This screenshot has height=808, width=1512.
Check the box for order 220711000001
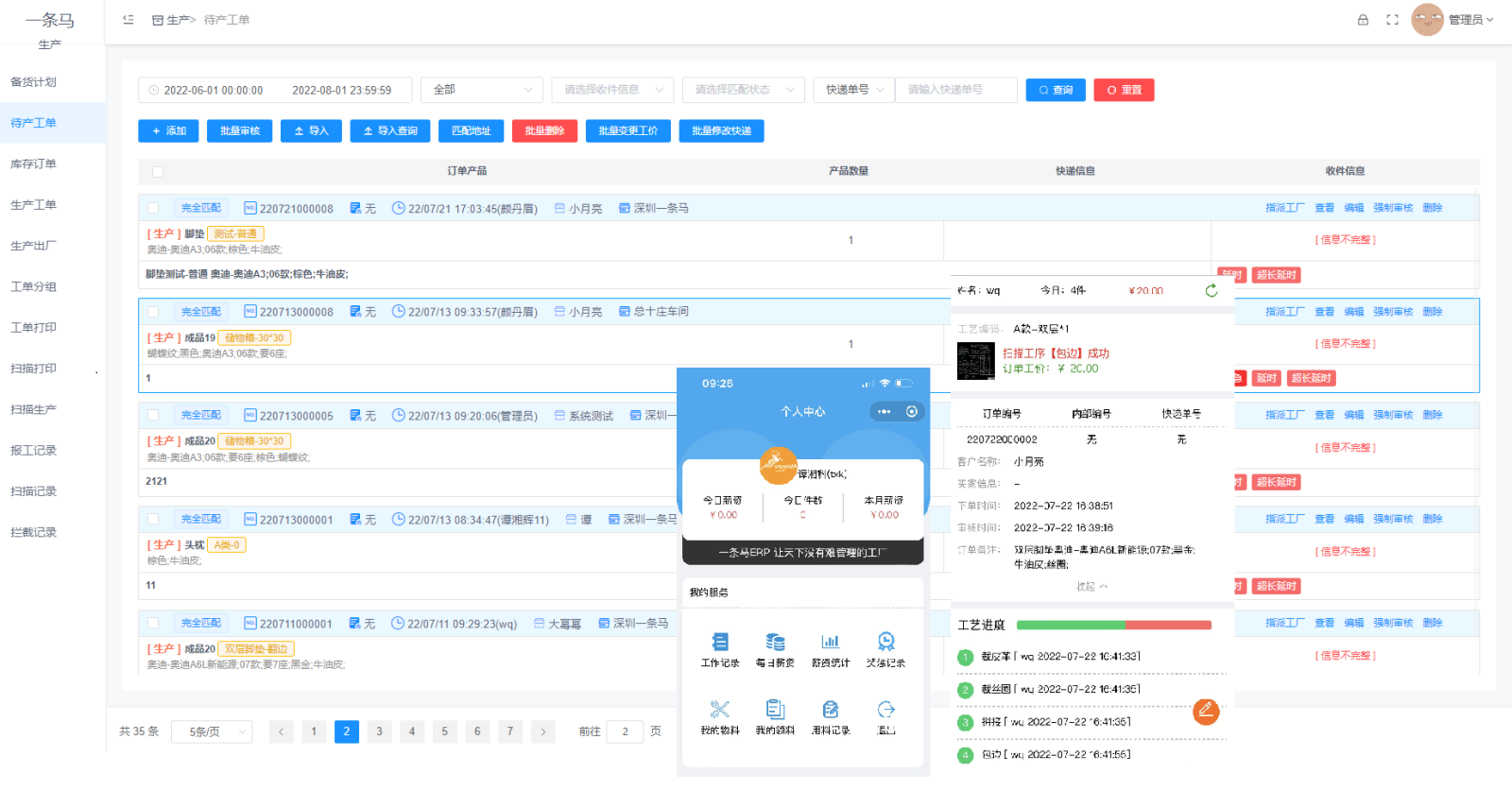153,623
